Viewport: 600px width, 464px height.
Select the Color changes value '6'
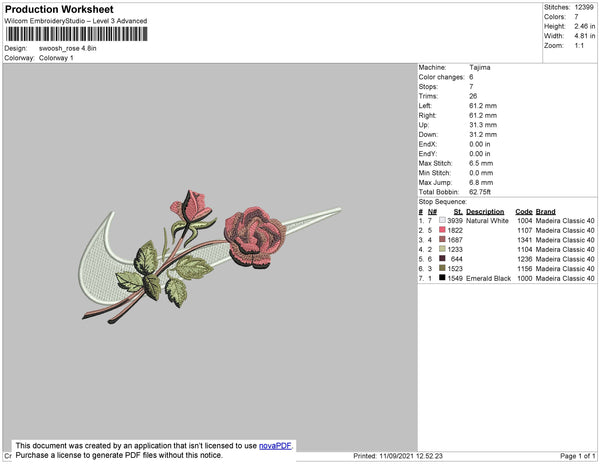[x=471, y=77]
